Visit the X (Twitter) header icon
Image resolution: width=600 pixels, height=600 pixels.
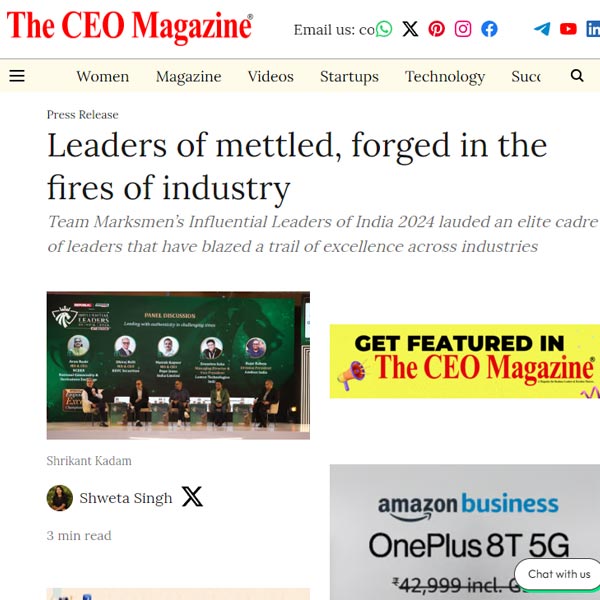[x=410, y=29]
